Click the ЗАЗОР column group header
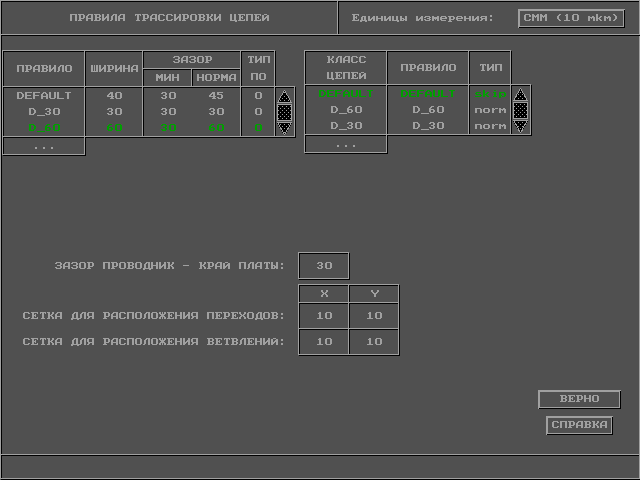The width and height of the screenshot is (640, 480). coord(192,60)
